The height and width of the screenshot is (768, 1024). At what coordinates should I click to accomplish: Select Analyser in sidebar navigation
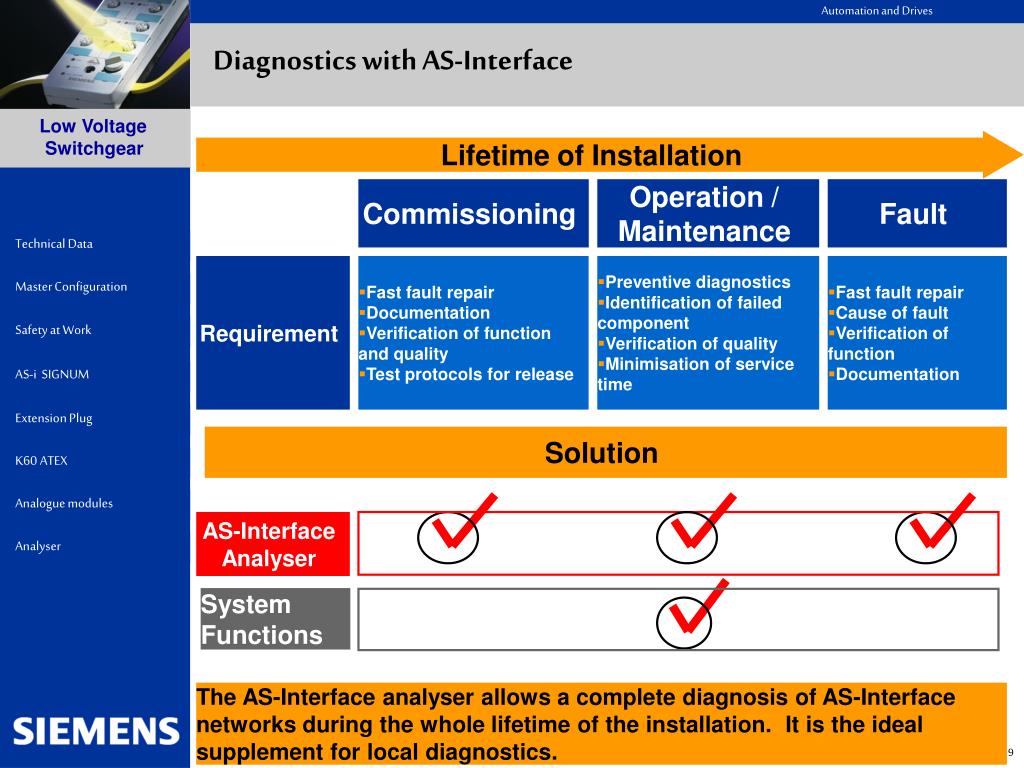click(38, 546)
